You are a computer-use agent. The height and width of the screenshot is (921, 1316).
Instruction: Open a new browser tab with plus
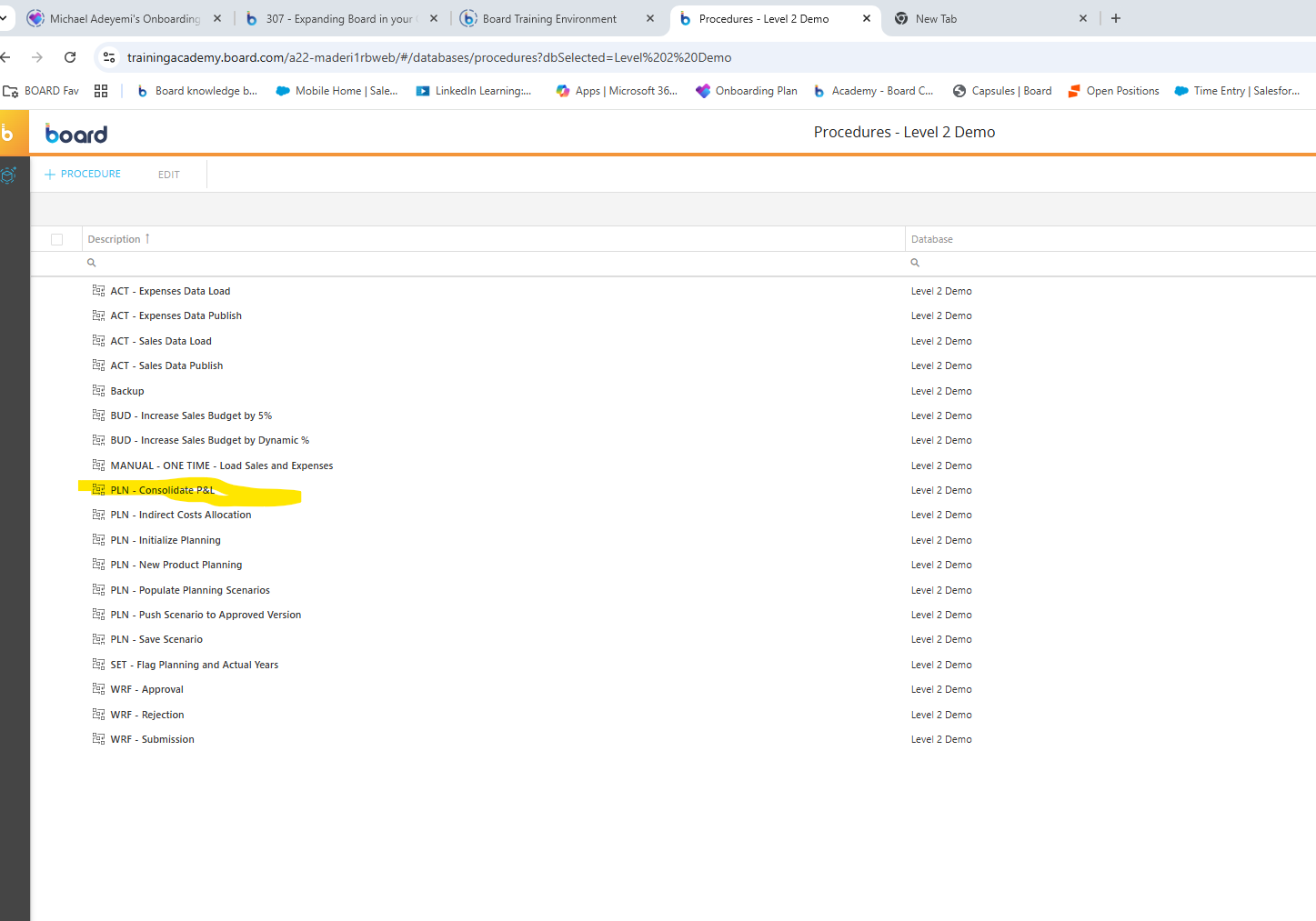[1116, 18]
